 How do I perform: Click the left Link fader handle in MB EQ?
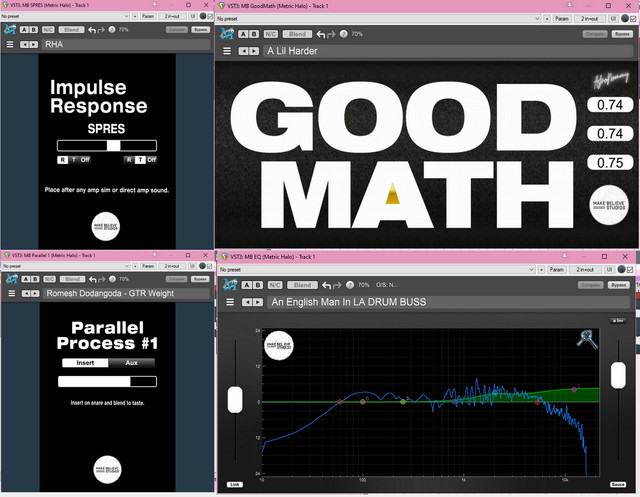tap(235, 399)
